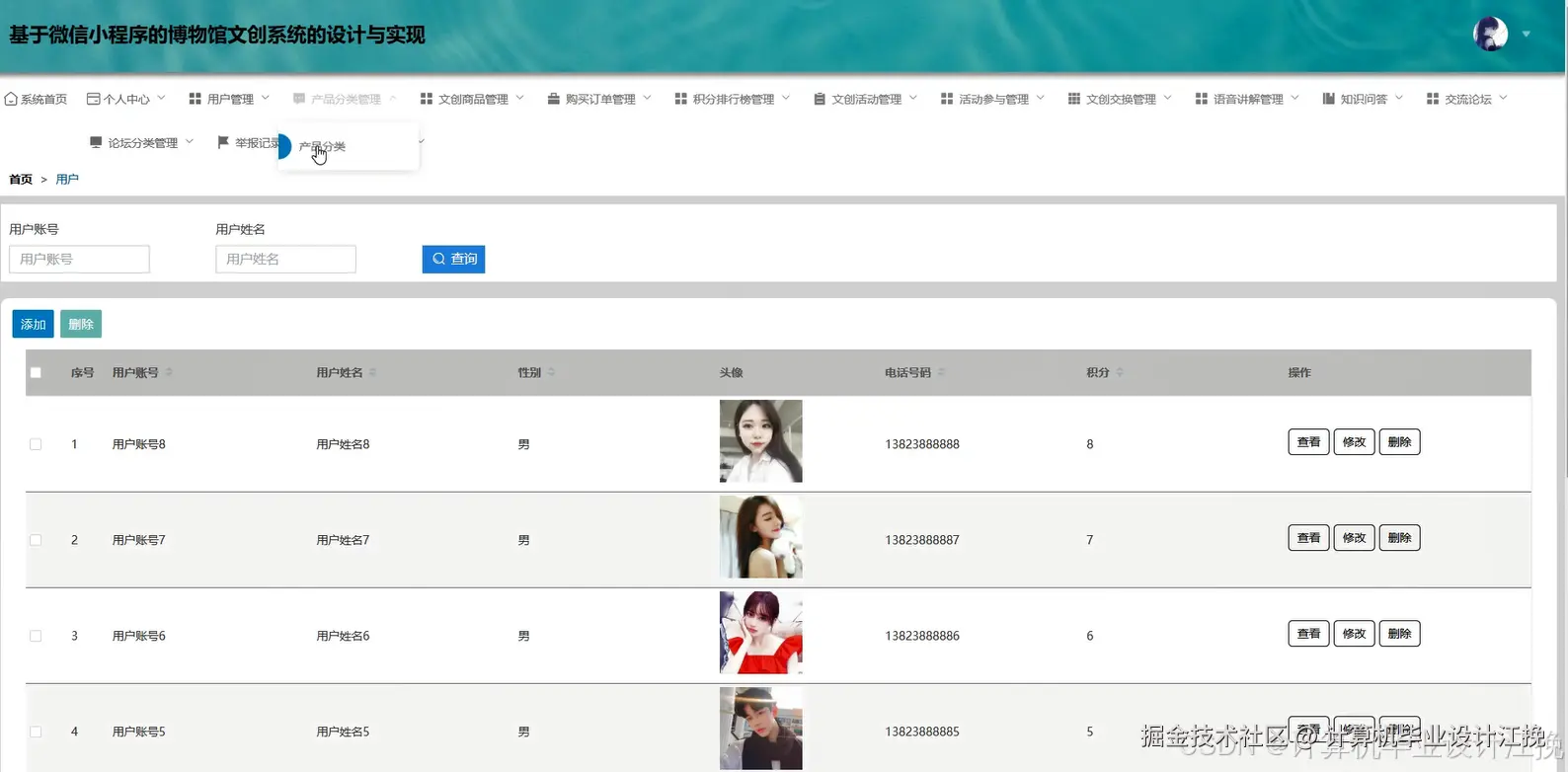Click the grid icon beside 用户管理

click(x=195, y=99)
